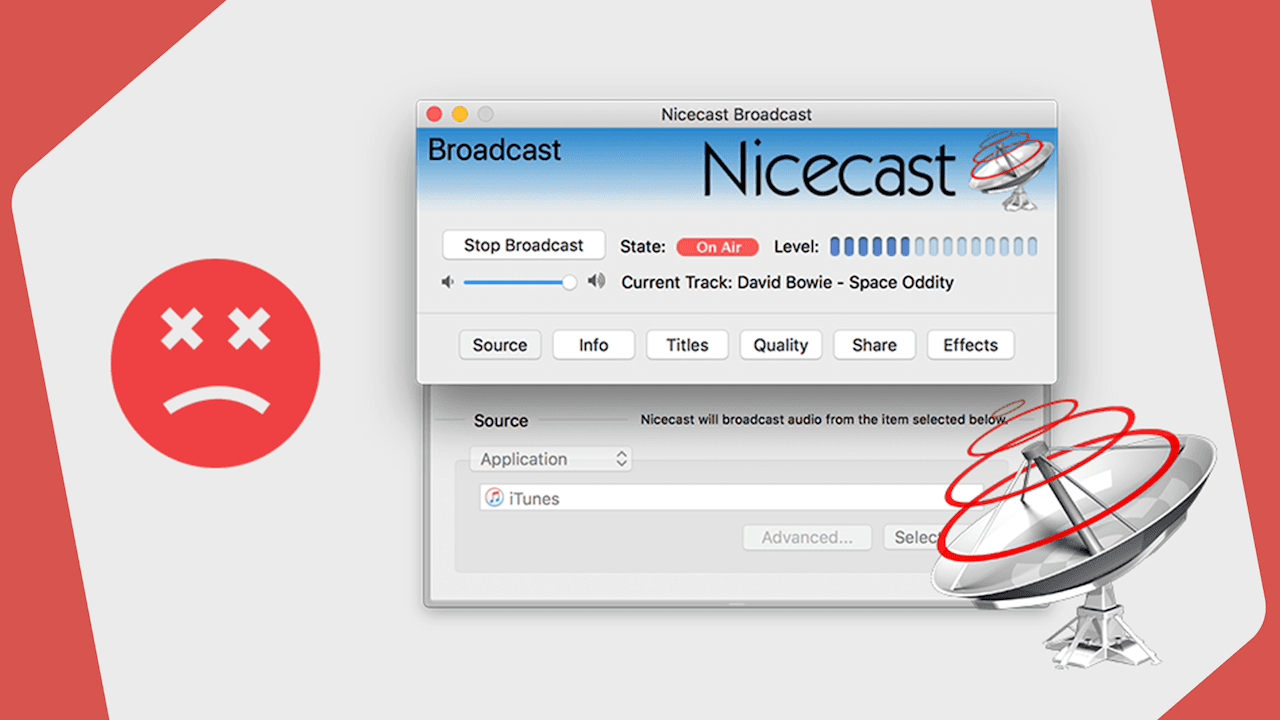
Task: Open the Effects tab
Action: (970, 344)
